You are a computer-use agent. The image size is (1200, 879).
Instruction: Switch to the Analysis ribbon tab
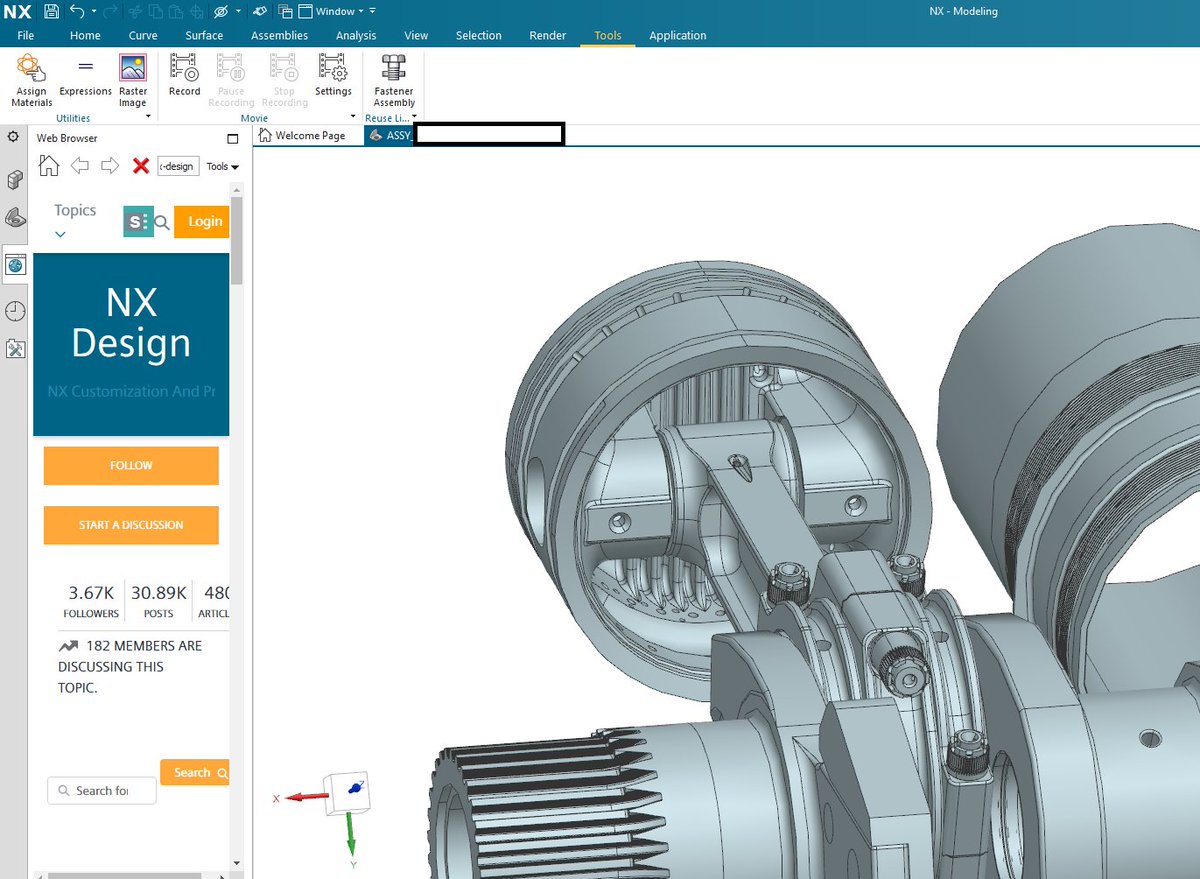(356, 35)
